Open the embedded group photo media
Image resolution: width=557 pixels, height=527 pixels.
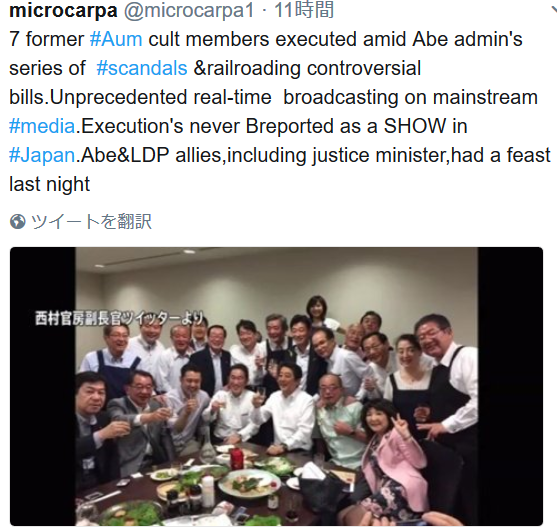pyautogui.click(x=276, y=387)
